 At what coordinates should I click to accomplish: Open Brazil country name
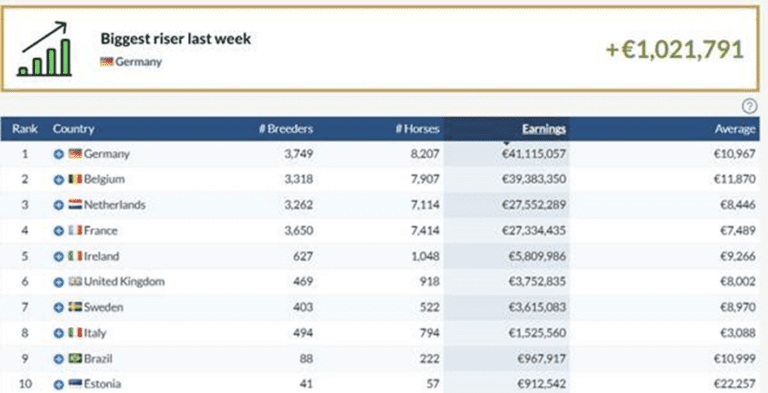pos(98,359)
